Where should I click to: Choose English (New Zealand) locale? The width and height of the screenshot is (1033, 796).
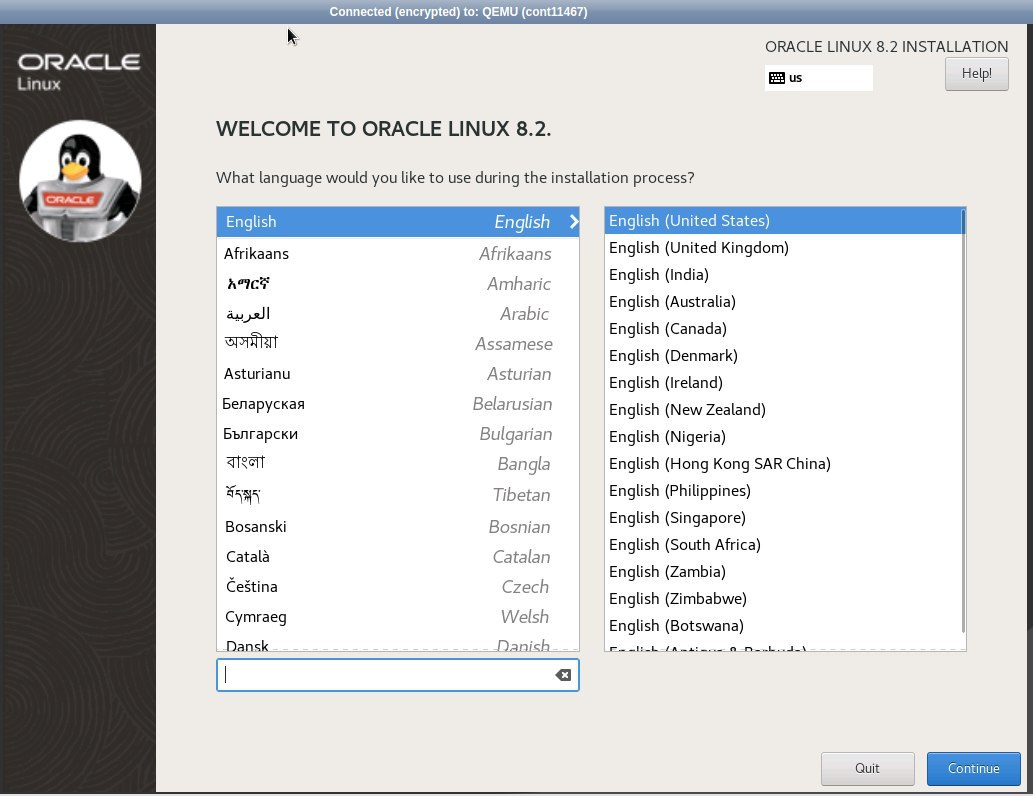coord(783,410)
